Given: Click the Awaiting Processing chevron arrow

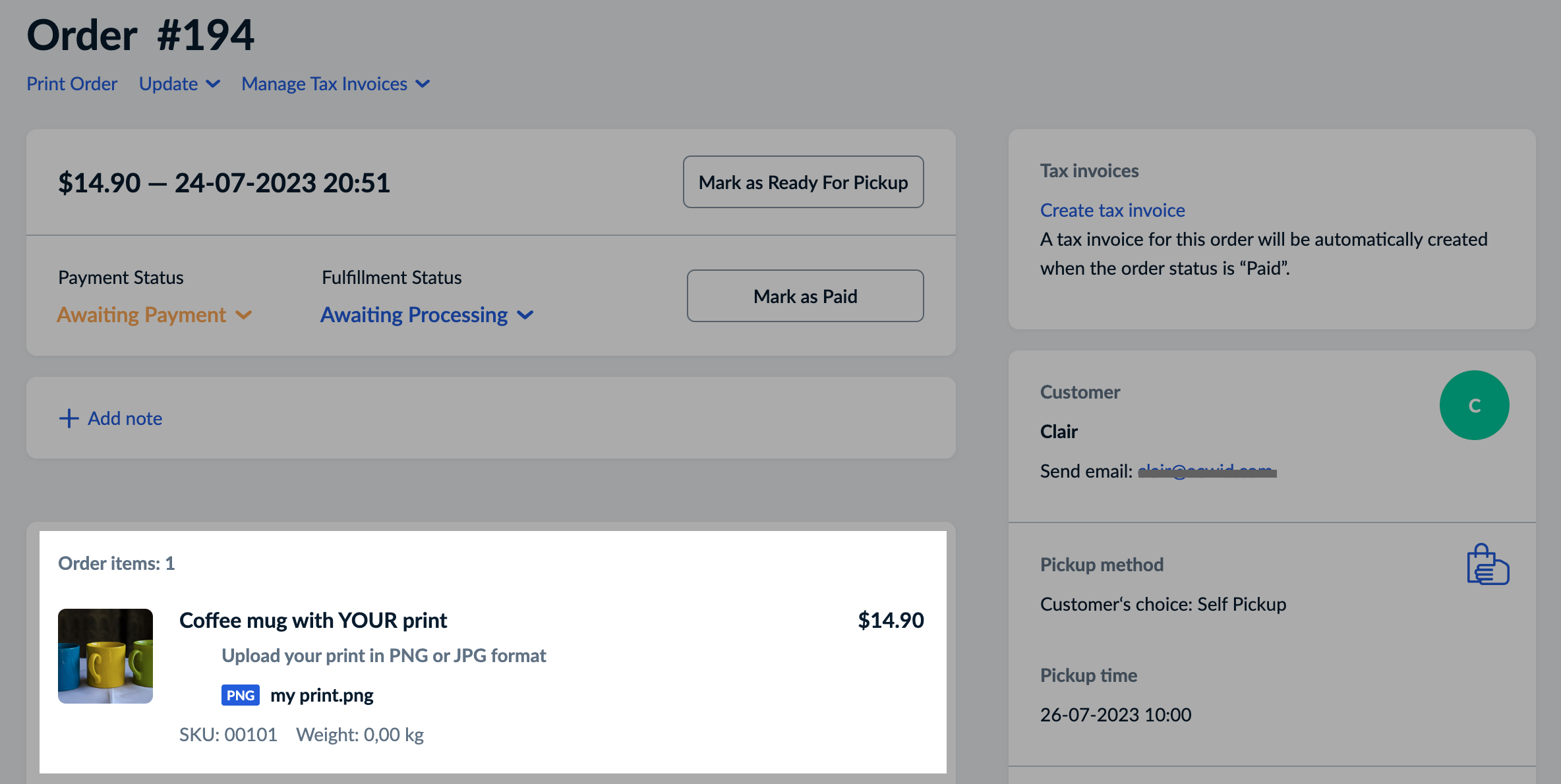Looking at the screenshot, I should 525,316.
